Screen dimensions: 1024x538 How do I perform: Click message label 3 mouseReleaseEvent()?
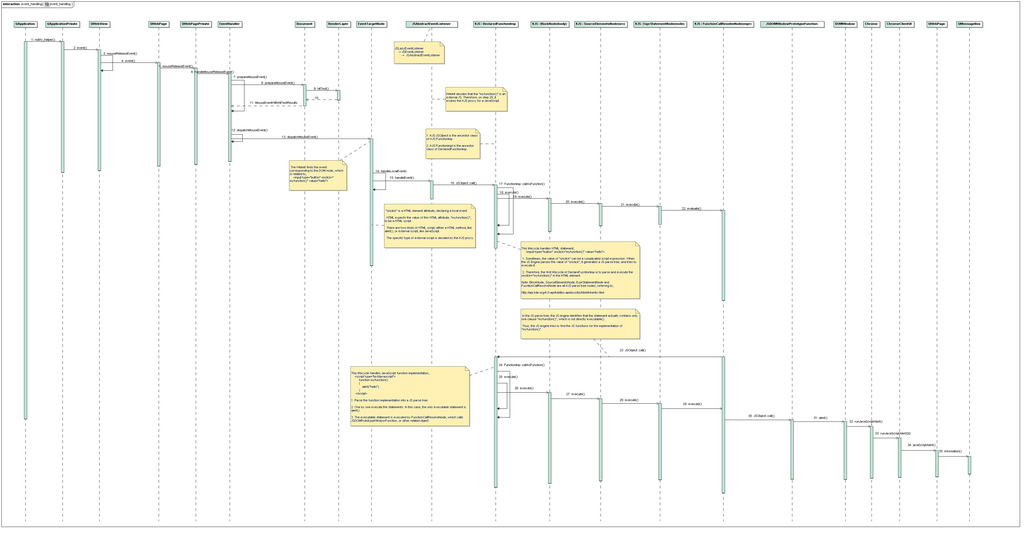tap(120, 54)
